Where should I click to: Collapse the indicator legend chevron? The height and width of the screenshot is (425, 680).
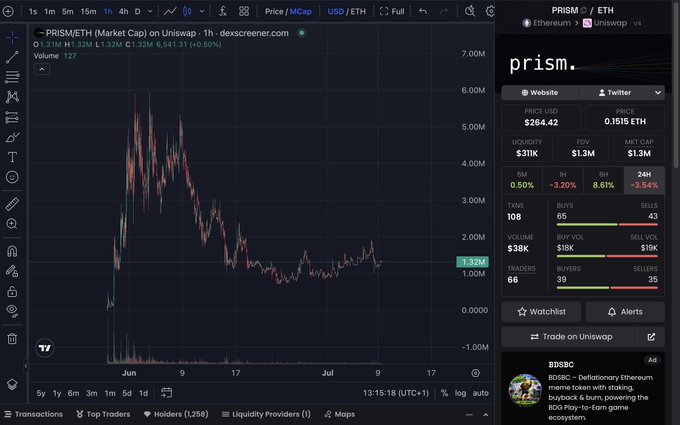click(42, 69)
